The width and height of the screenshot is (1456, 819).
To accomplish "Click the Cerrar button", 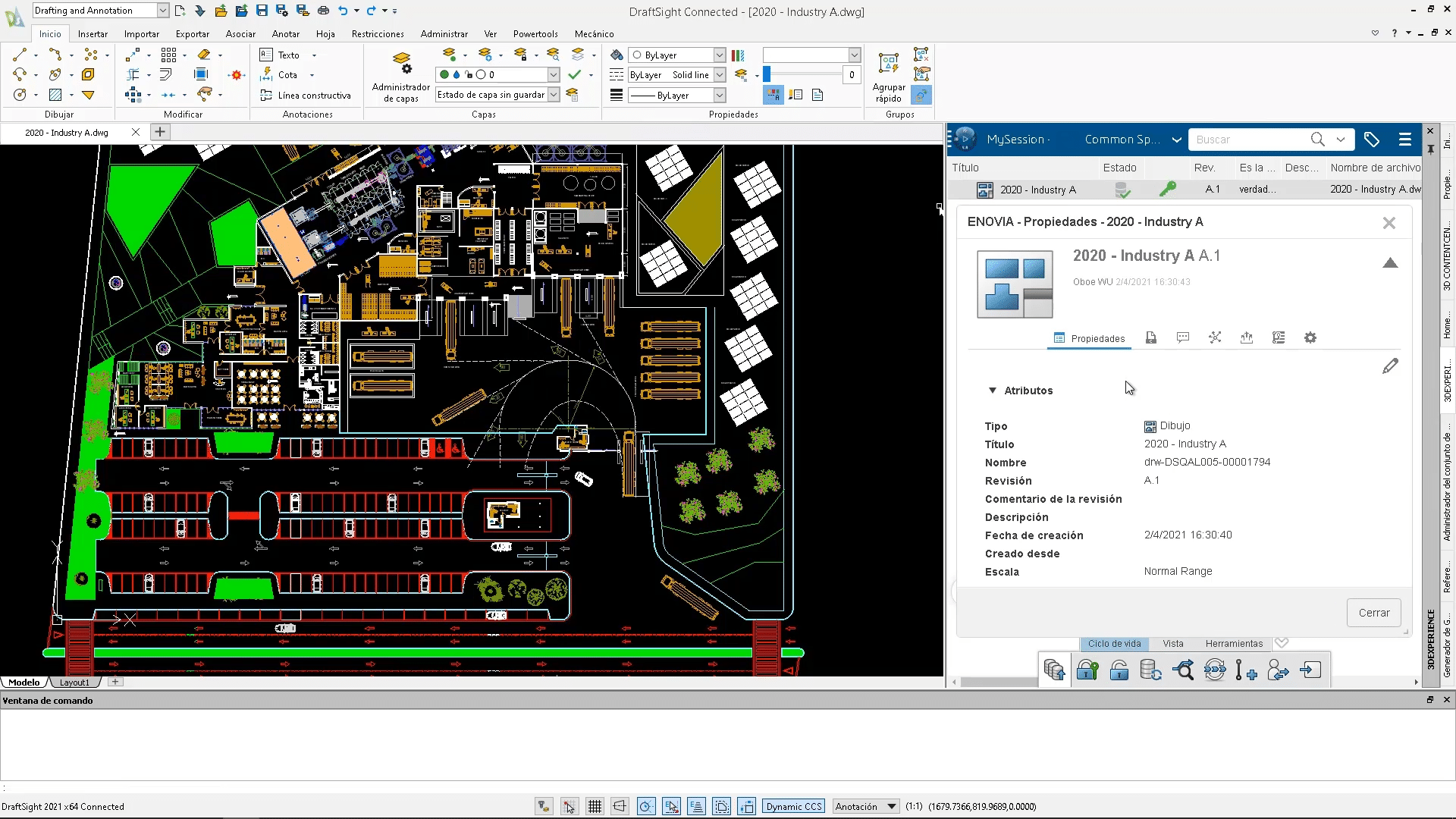I will [1373, 613].
